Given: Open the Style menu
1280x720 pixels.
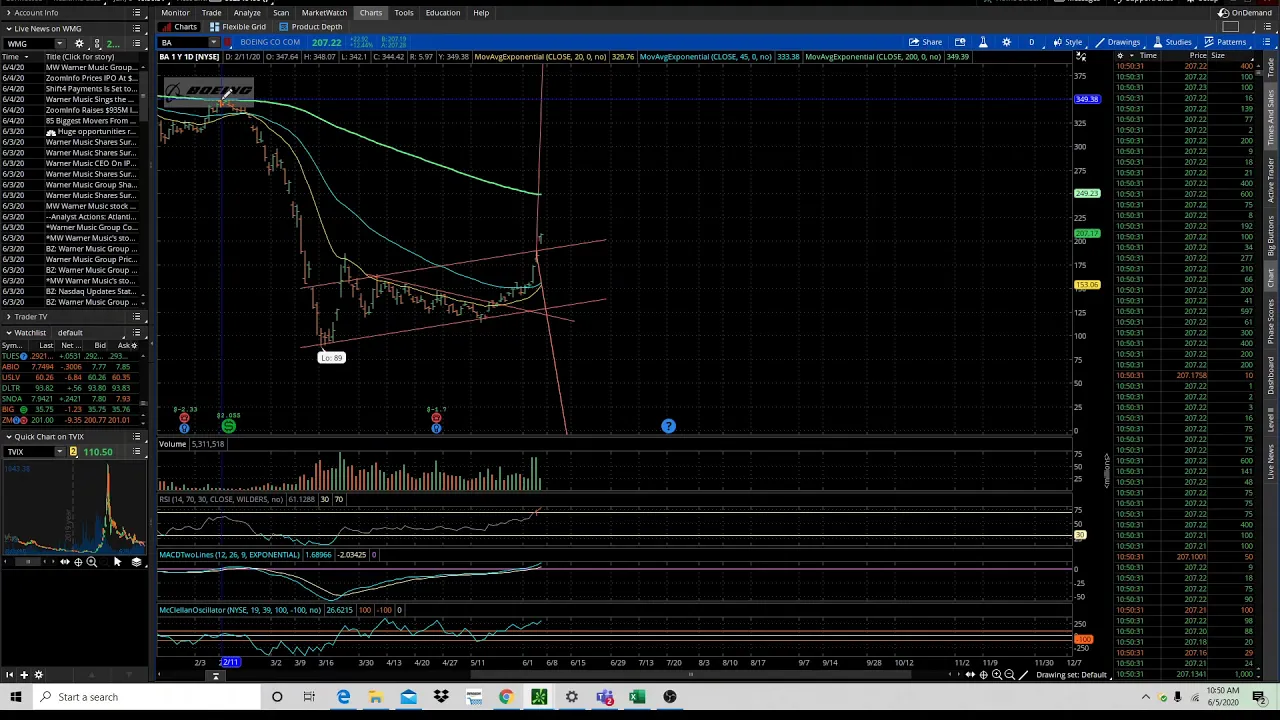Looking at the screenshot, I should (x=1067, y=42).
